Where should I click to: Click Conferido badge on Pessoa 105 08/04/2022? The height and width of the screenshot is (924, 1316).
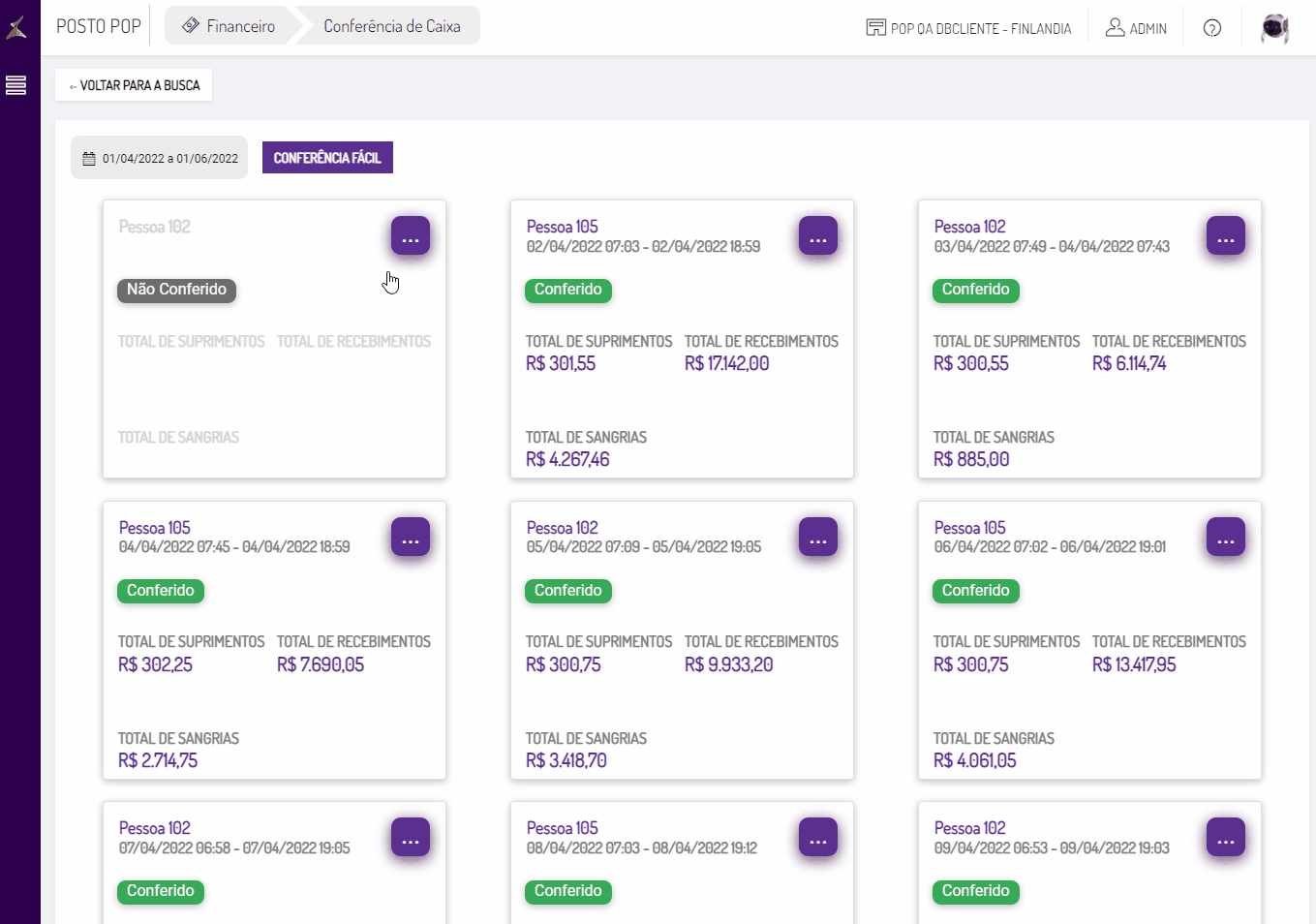568,891
